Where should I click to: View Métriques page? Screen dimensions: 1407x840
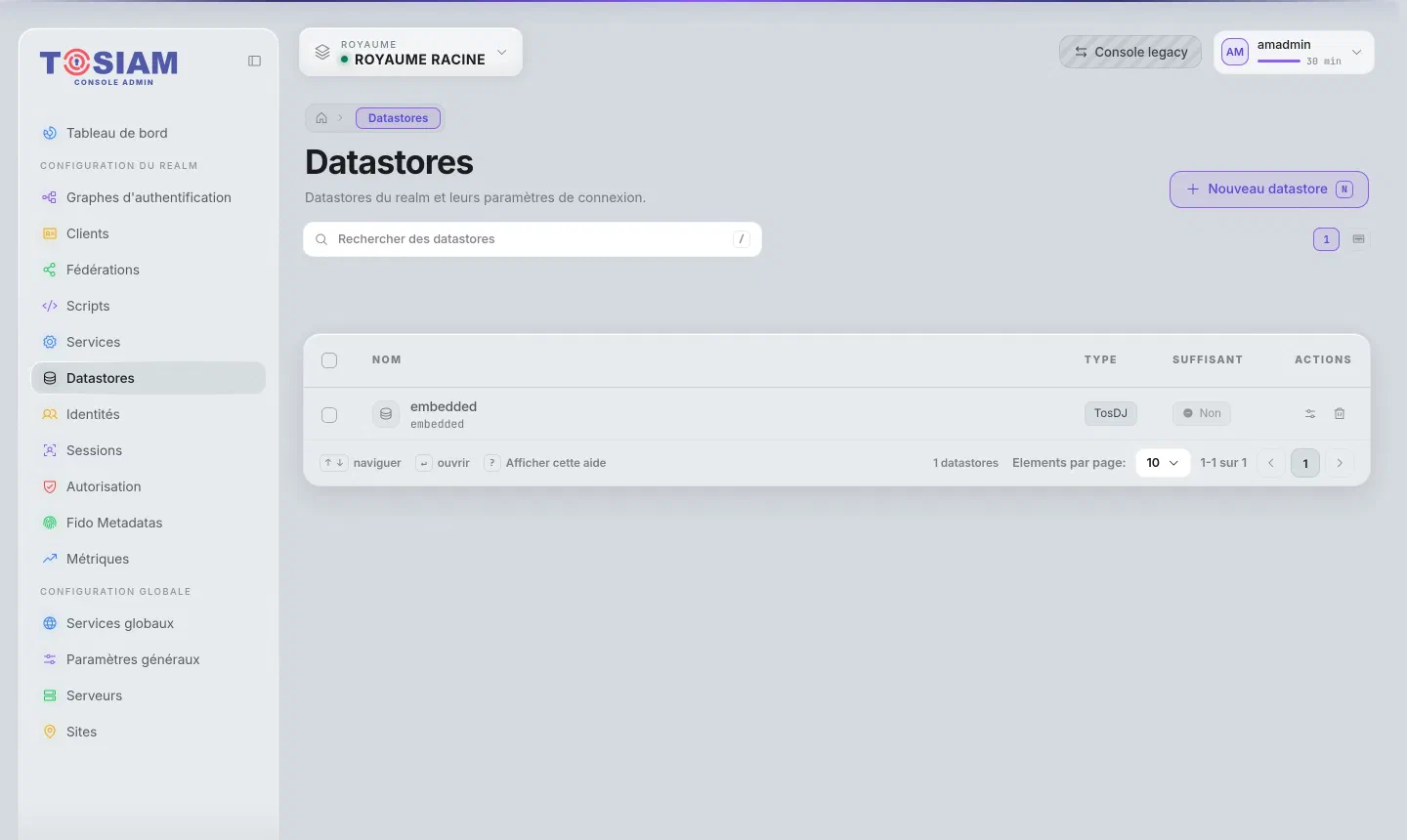click(149, 559)
